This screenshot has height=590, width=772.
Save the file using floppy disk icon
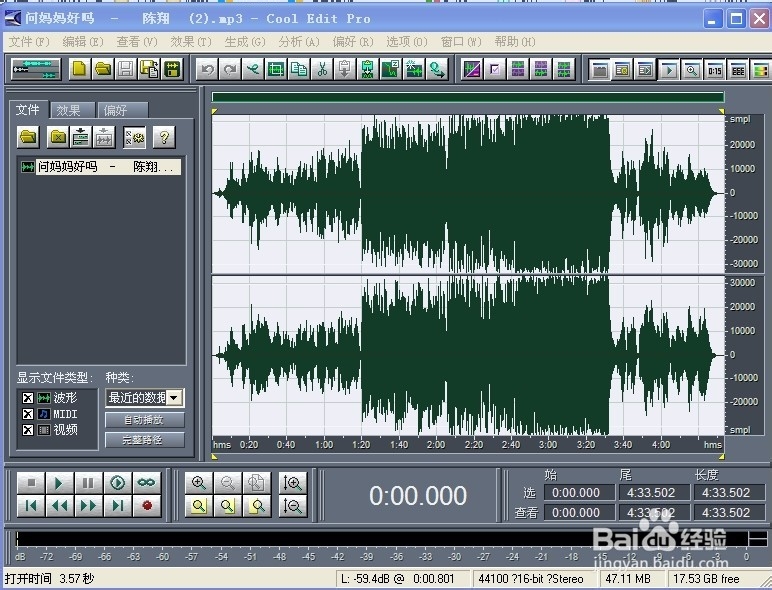pos(126,69)
